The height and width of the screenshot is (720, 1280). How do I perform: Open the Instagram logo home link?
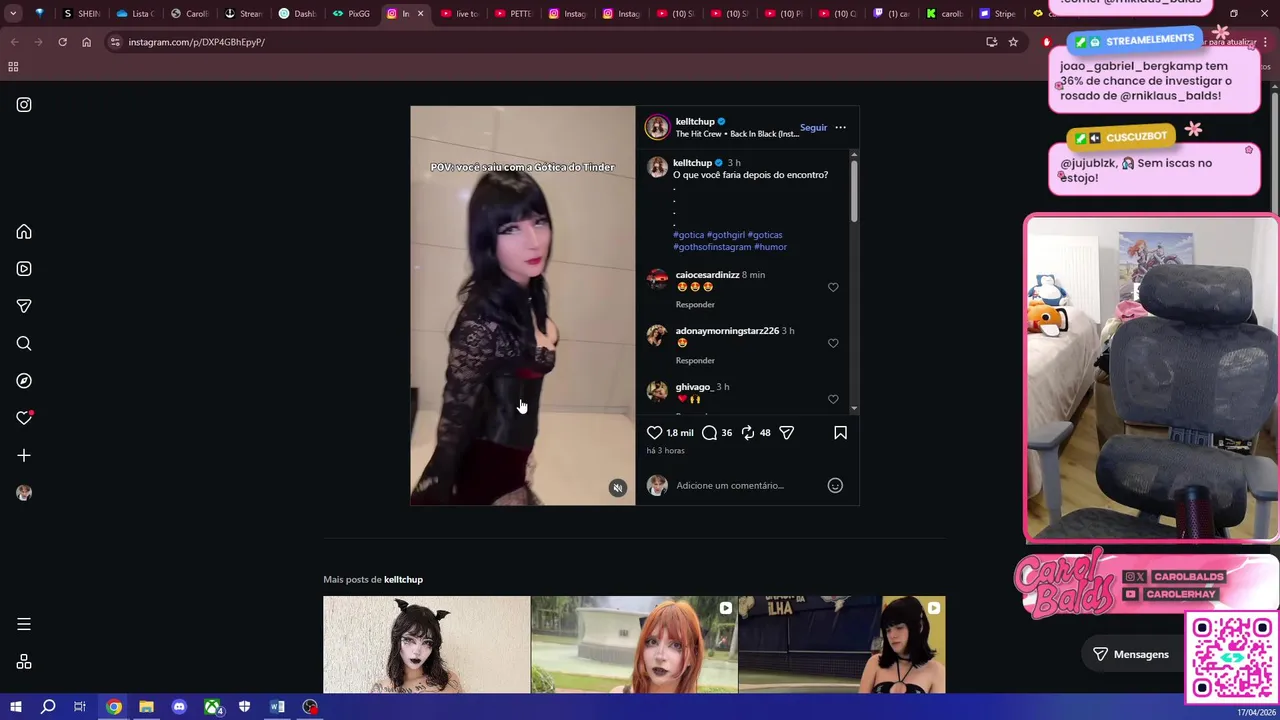tap(24, 105)
